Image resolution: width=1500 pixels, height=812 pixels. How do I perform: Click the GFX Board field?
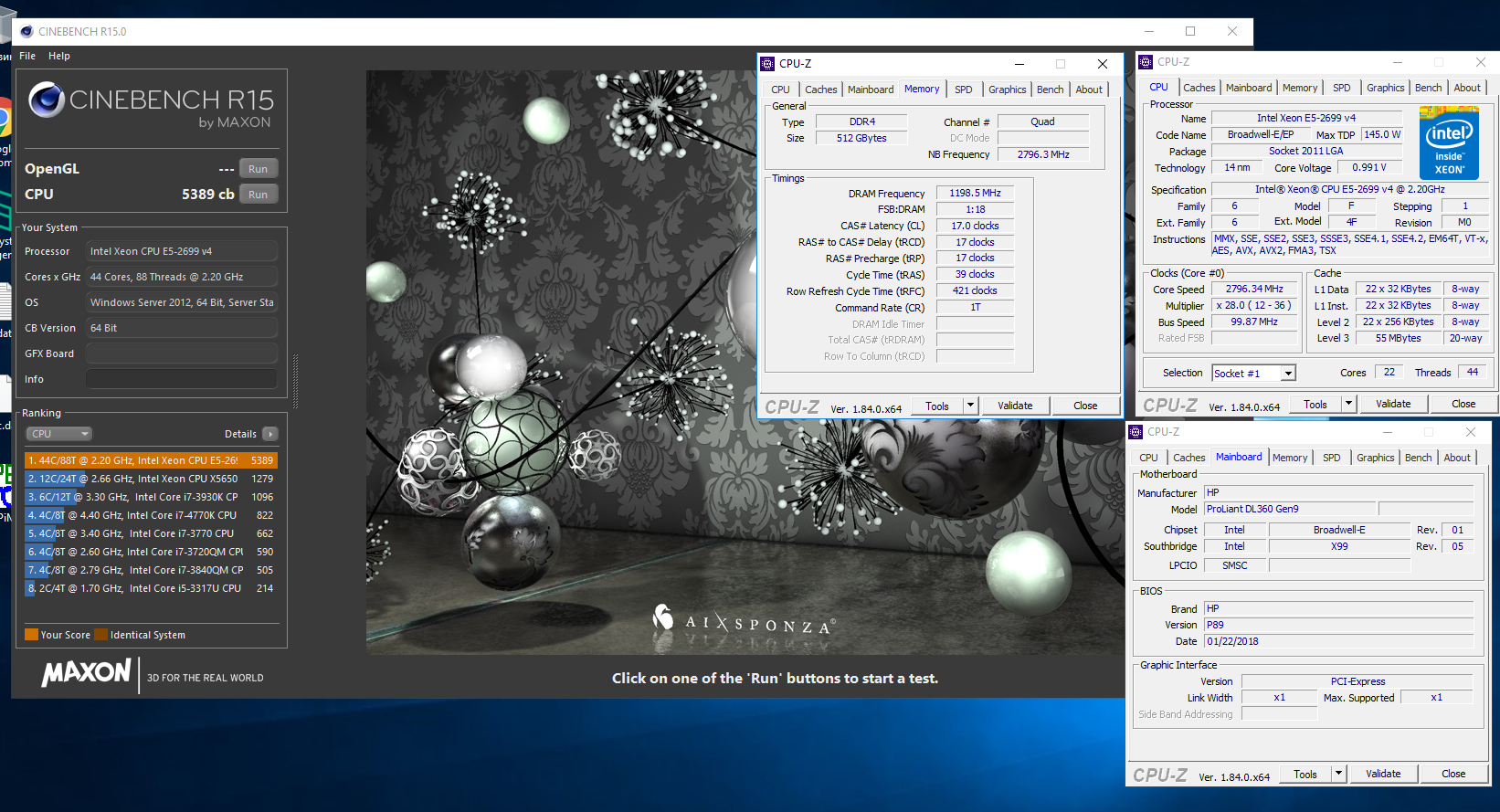tap(182, 353)
